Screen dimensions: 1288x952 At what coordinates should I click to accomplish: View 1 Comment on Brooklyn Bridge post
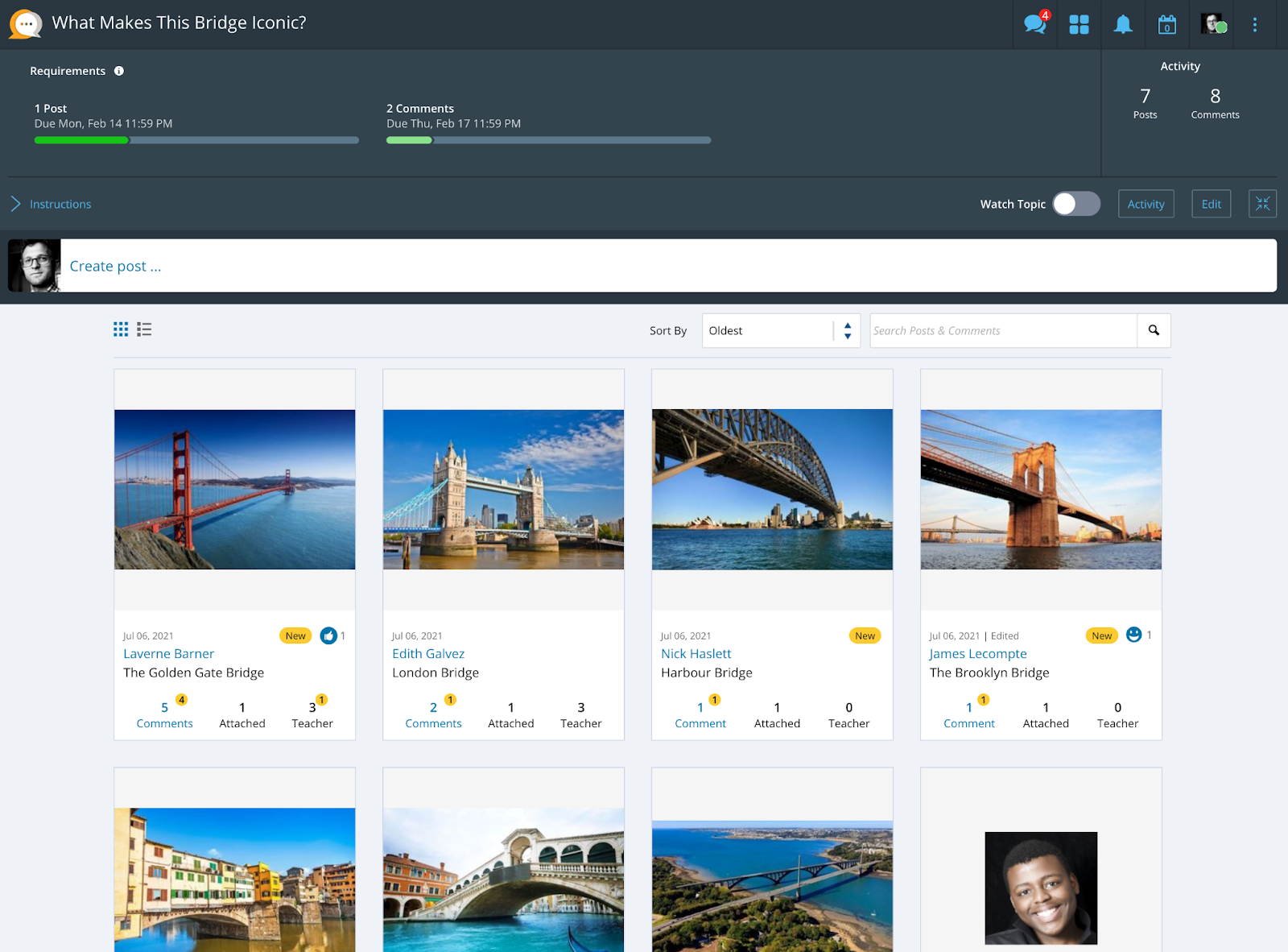click(x=969, y=714)
